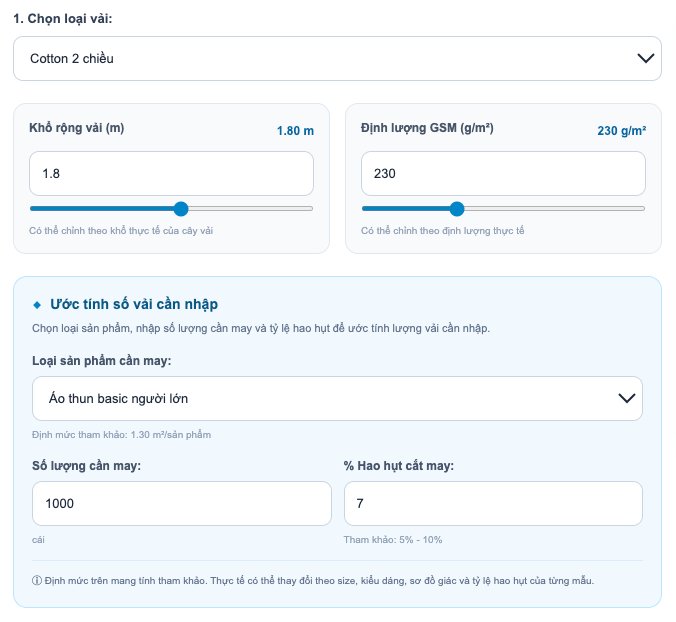This screenshot has height=622, width=676.
Task: Click the chevron arrow in Áo thun basic box
Action: click(626, 398)
